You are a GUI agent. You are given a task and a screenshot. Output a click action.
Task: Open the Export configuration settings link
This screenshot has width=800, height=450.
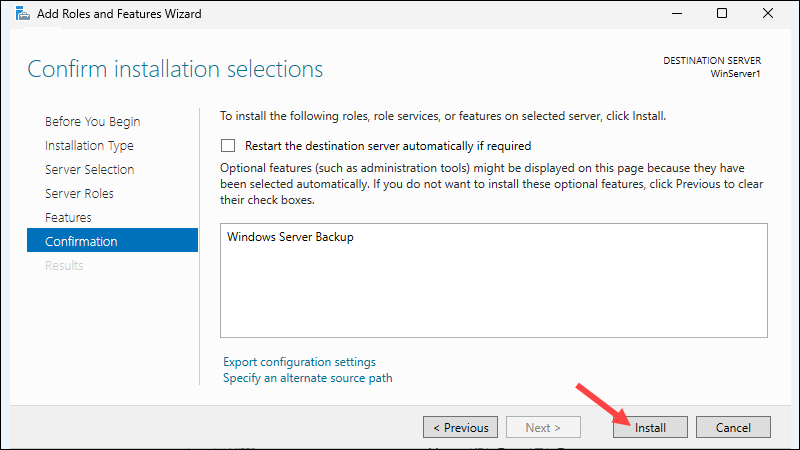(x=299, y=362)
